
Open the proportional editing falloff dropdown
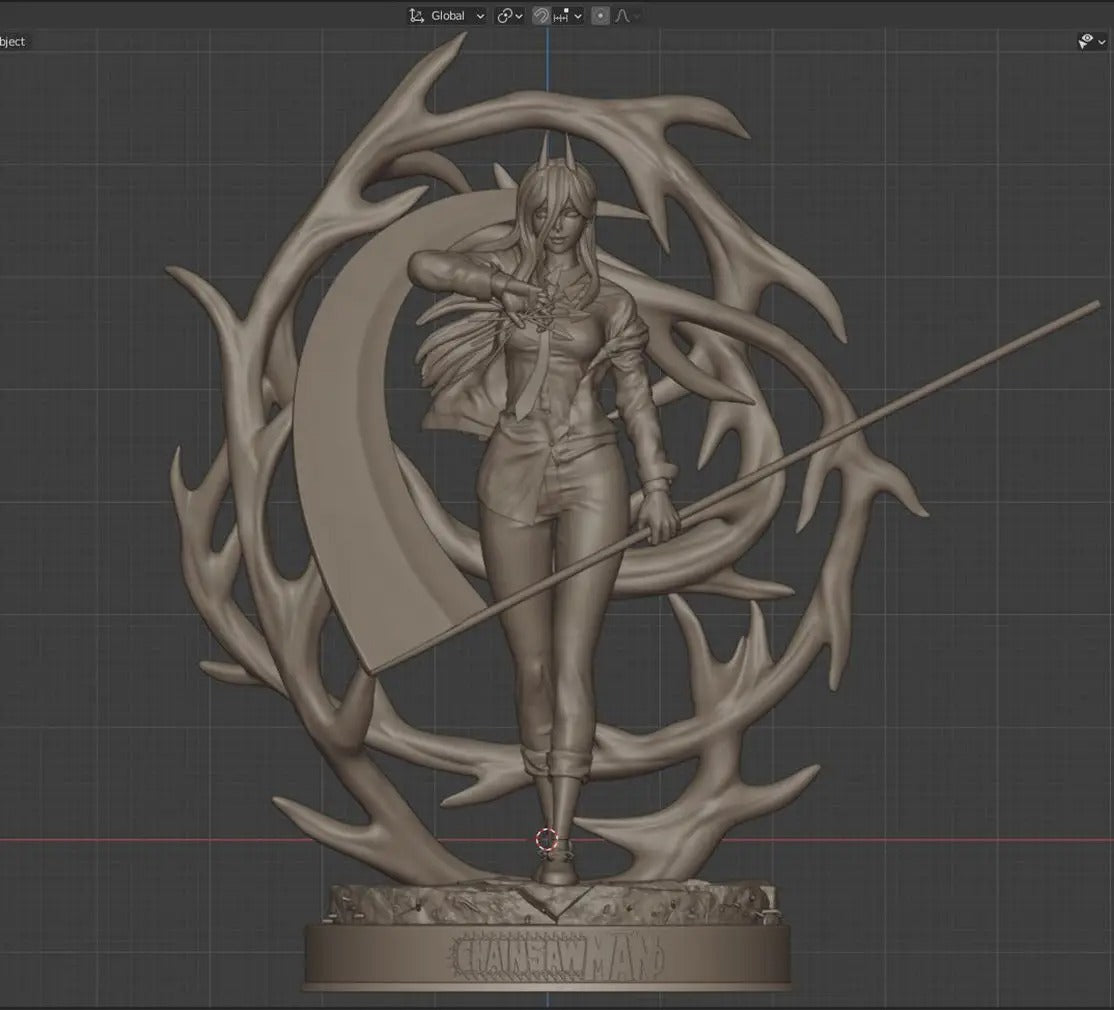point(627,16)
